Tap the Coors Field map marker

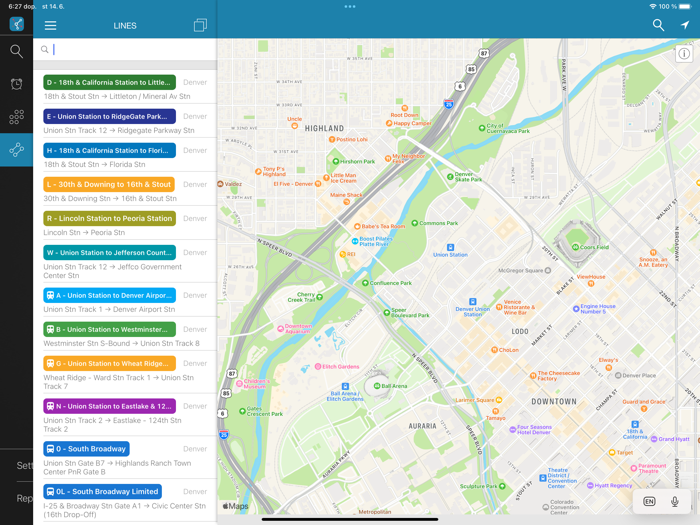point(575,247)
